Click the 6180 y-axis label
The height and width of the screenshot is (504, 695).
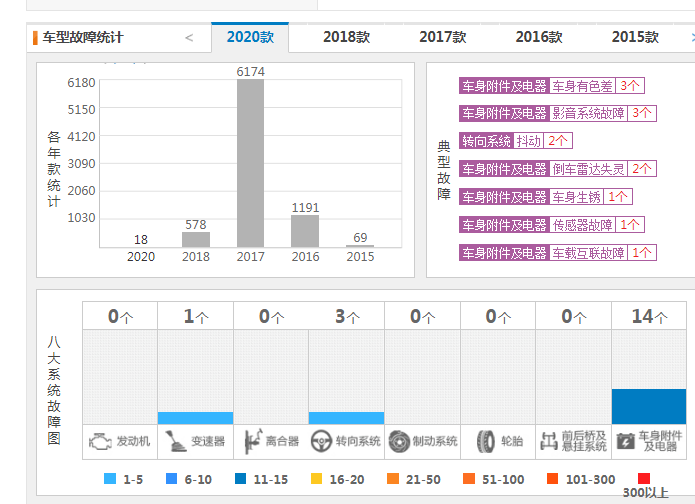coord(81,82)
